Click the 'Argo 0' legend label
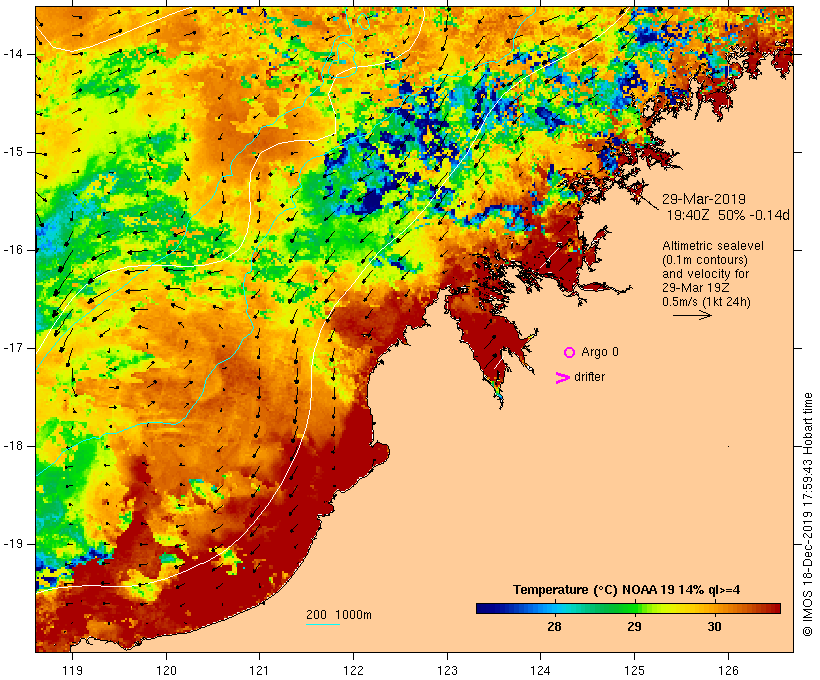Viewport: 820px width, 680px height. tap(600, 352)
